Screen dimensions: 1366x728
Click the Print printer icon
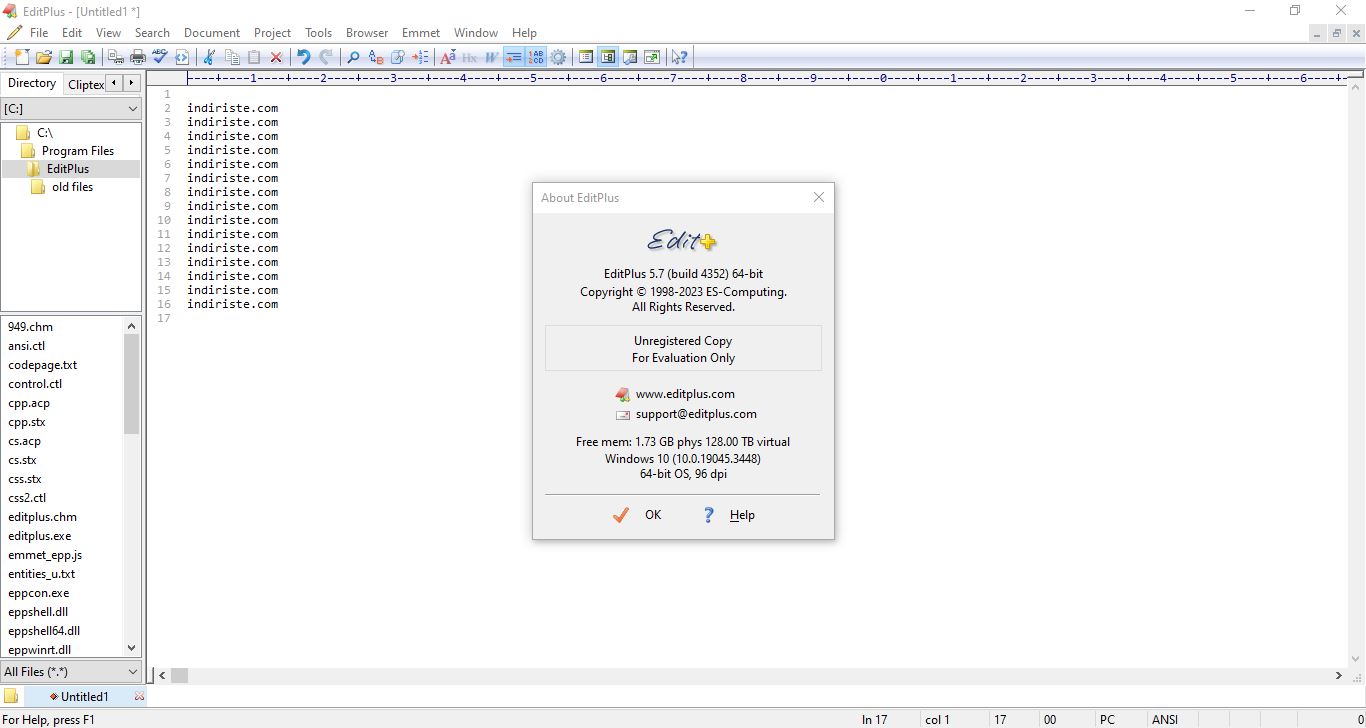(138, 57)
